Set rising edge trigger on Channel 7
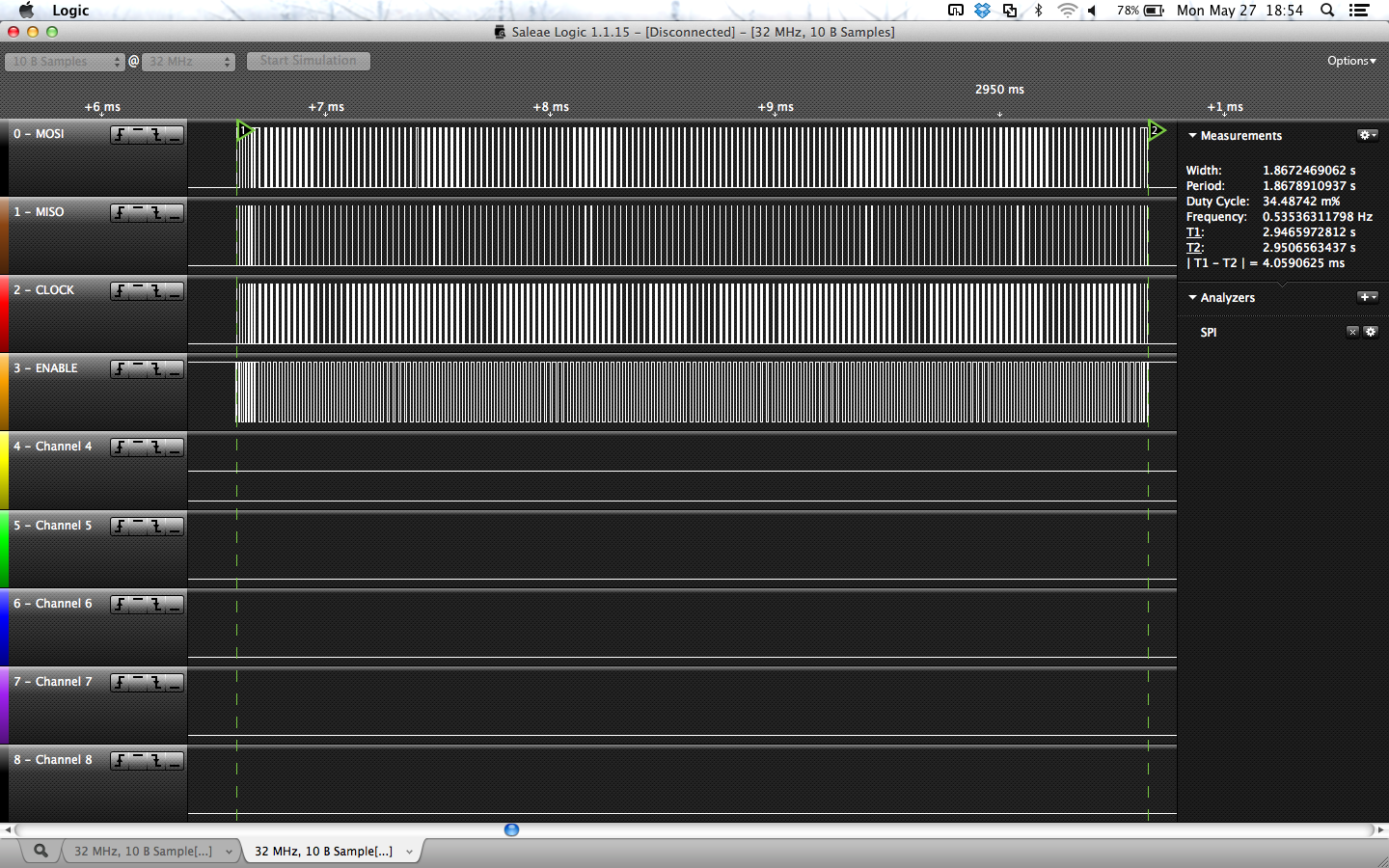The image size is (1389, 868). pyautogui.click(x=120, y=683)
